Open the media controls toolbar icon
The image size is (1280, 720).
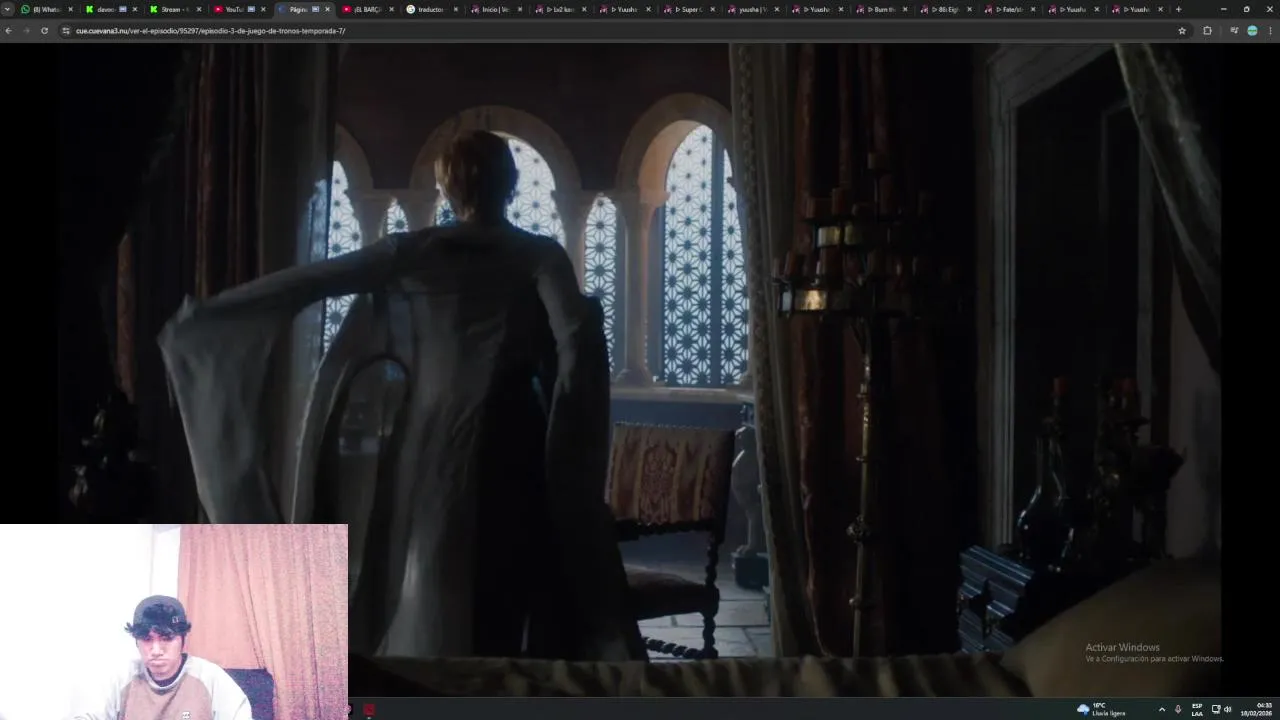[x=1235, y=31]
